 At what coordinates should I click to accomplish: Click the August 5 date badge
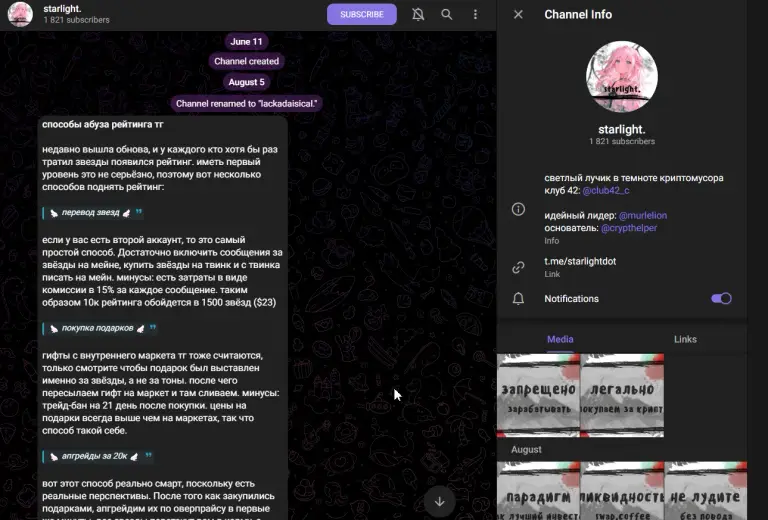[246, 82]
